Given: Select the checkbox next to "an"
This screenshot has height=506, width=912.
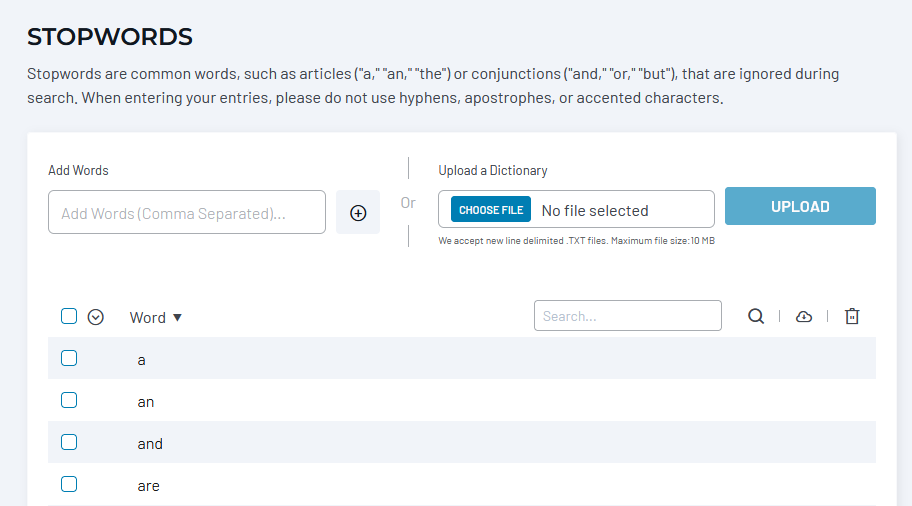Looking at the screenshot, I should point(69,400).
